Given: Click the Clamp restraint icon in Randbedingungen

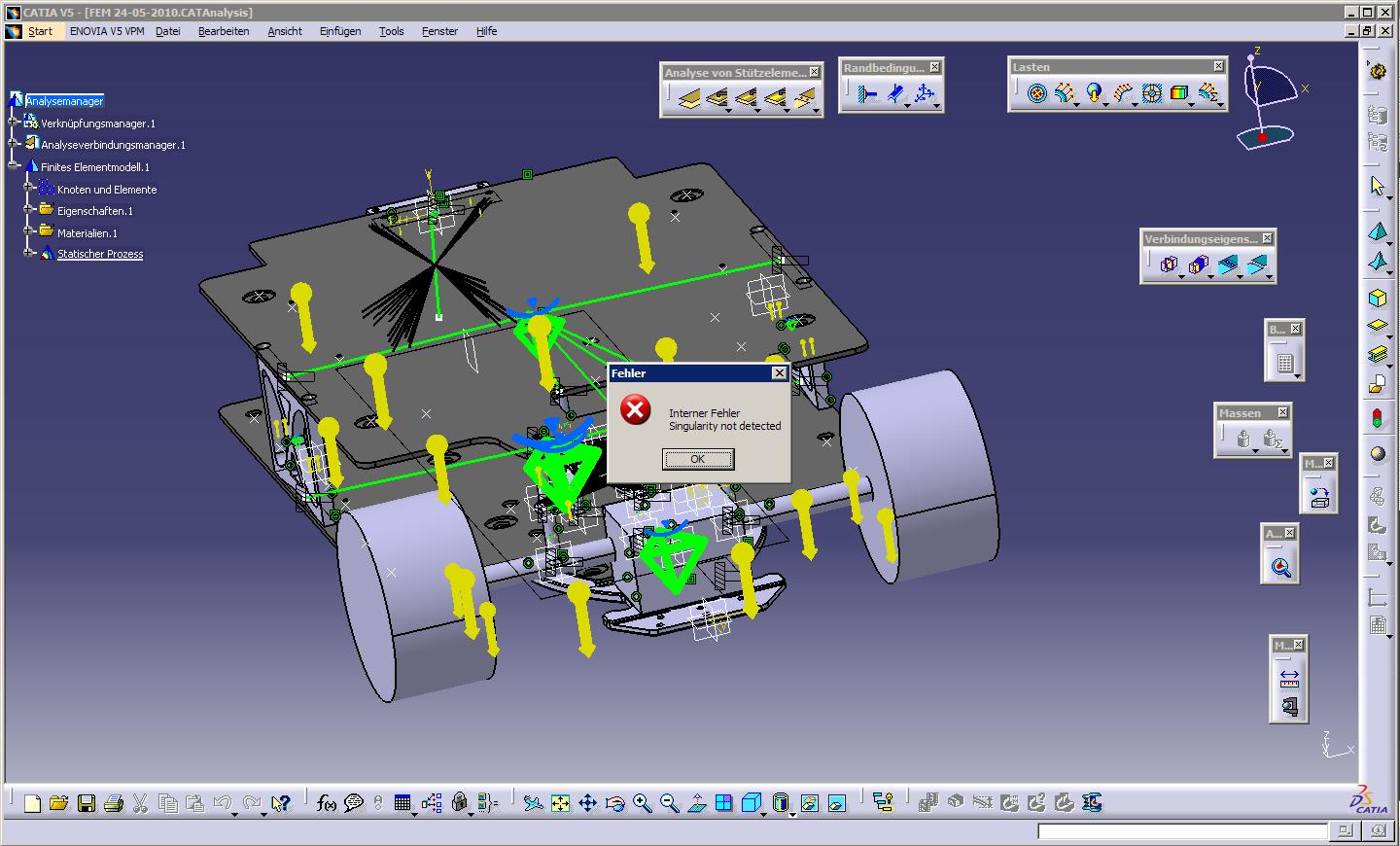Looking at the screenshot, I should coord(868,94).
